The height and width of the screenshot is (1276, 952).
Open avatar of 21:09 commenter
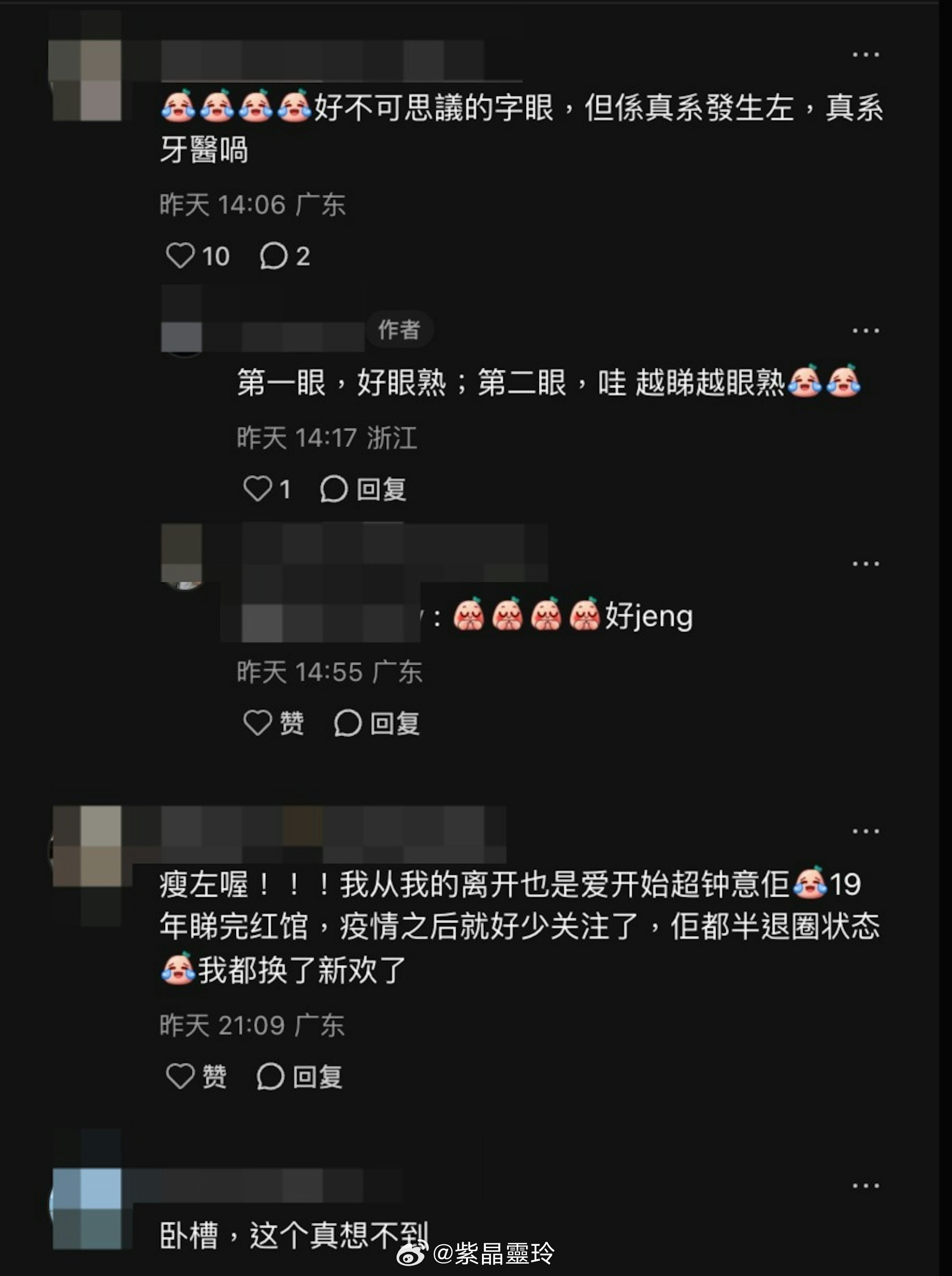pyautogui.click(x=86, y=846)
